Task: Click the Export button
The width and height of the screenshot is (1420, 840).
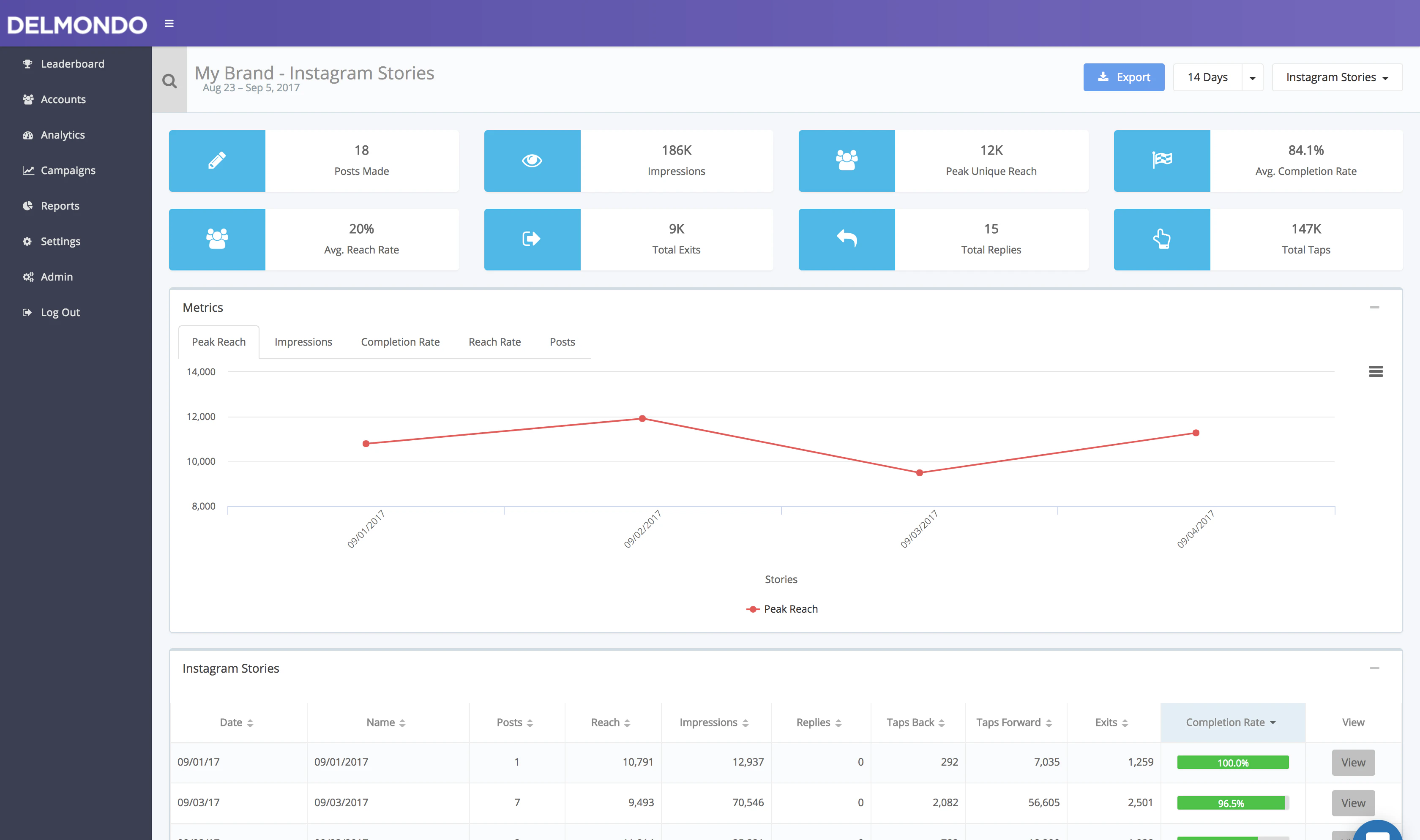Action: click(1123, 77)
